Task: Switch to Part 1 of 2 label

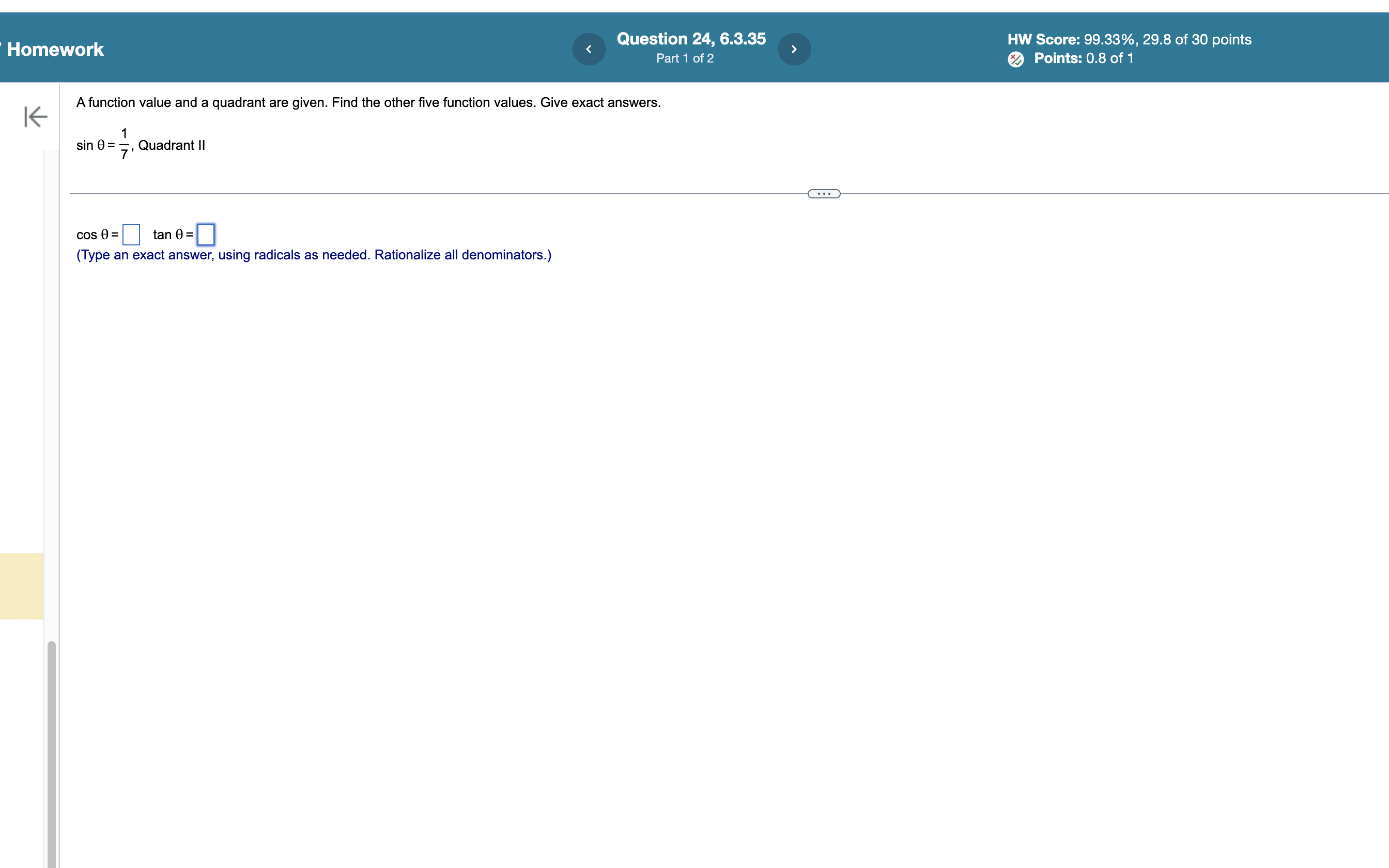Action: (x=686, y=58)
